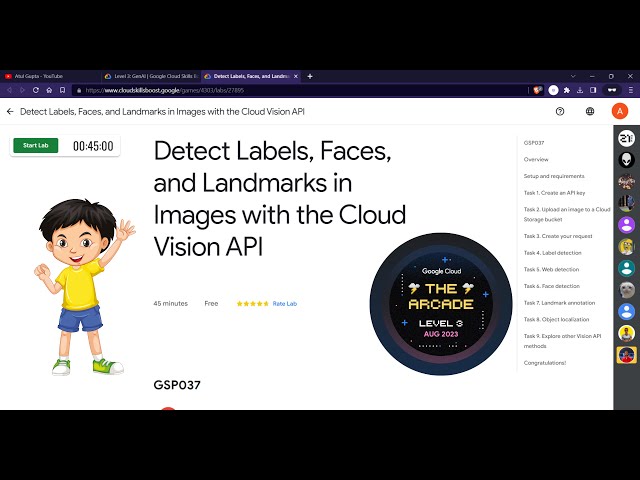
Task: Click the purple person avatar
Action: [x=626, y=225]
